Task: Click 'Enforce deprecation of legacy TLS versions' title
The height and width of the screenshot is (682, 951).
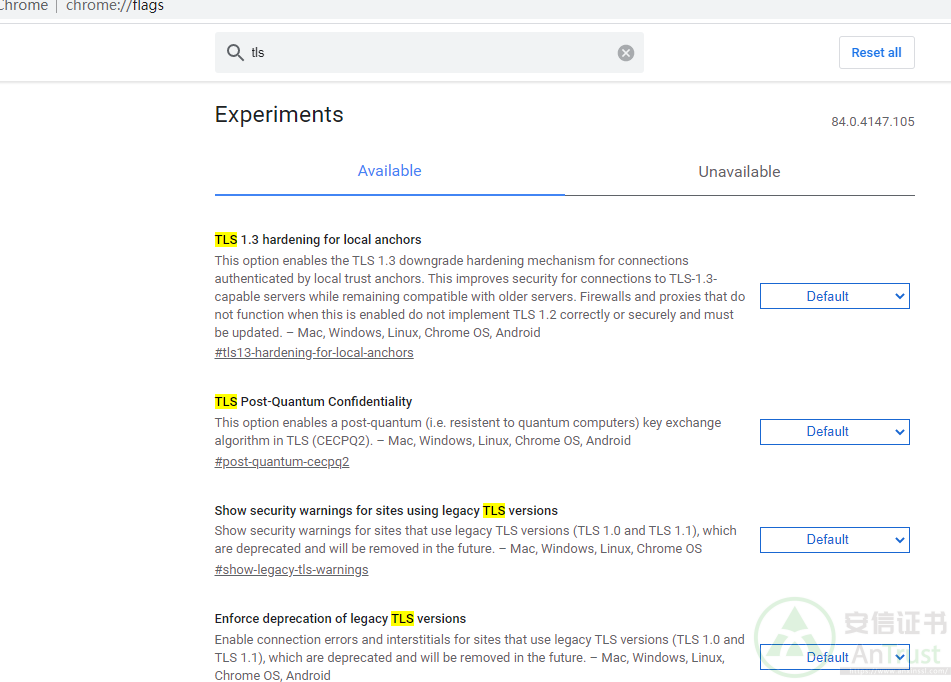Action: 340,619
